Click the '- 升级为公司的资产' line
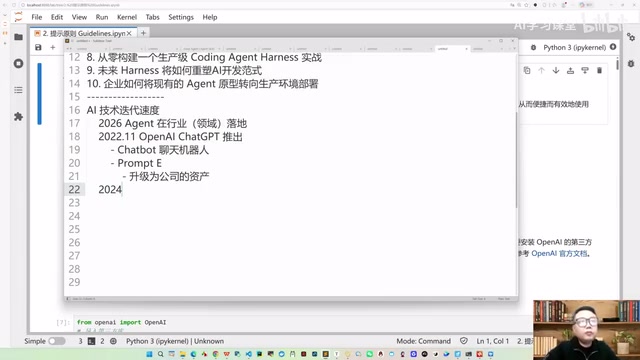Screen dimensions: 640x360 click(x=166, y=176)
